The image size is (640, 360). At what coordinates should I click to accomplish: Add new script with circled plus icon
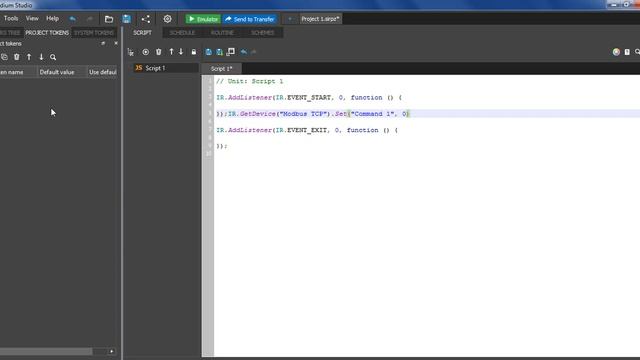(146, 52)
